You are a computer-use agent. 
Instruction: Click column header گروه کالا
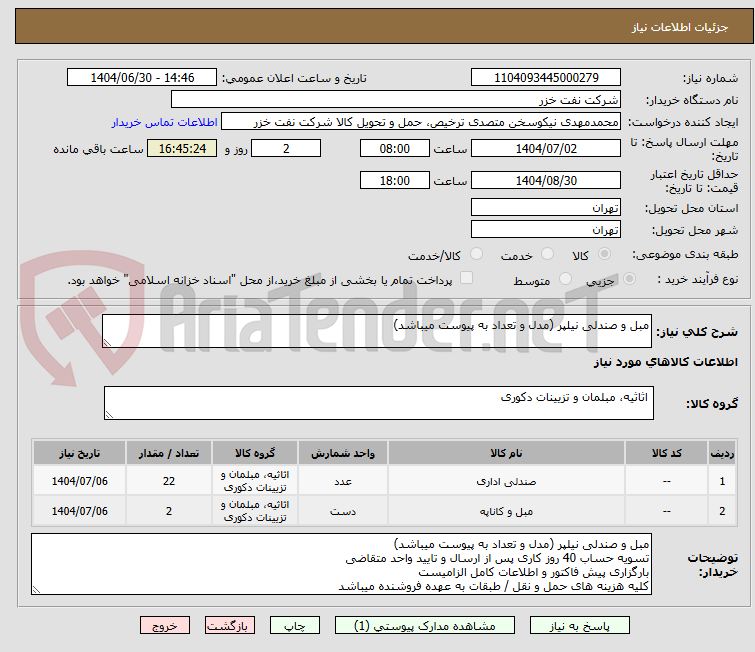pos(255,453)
